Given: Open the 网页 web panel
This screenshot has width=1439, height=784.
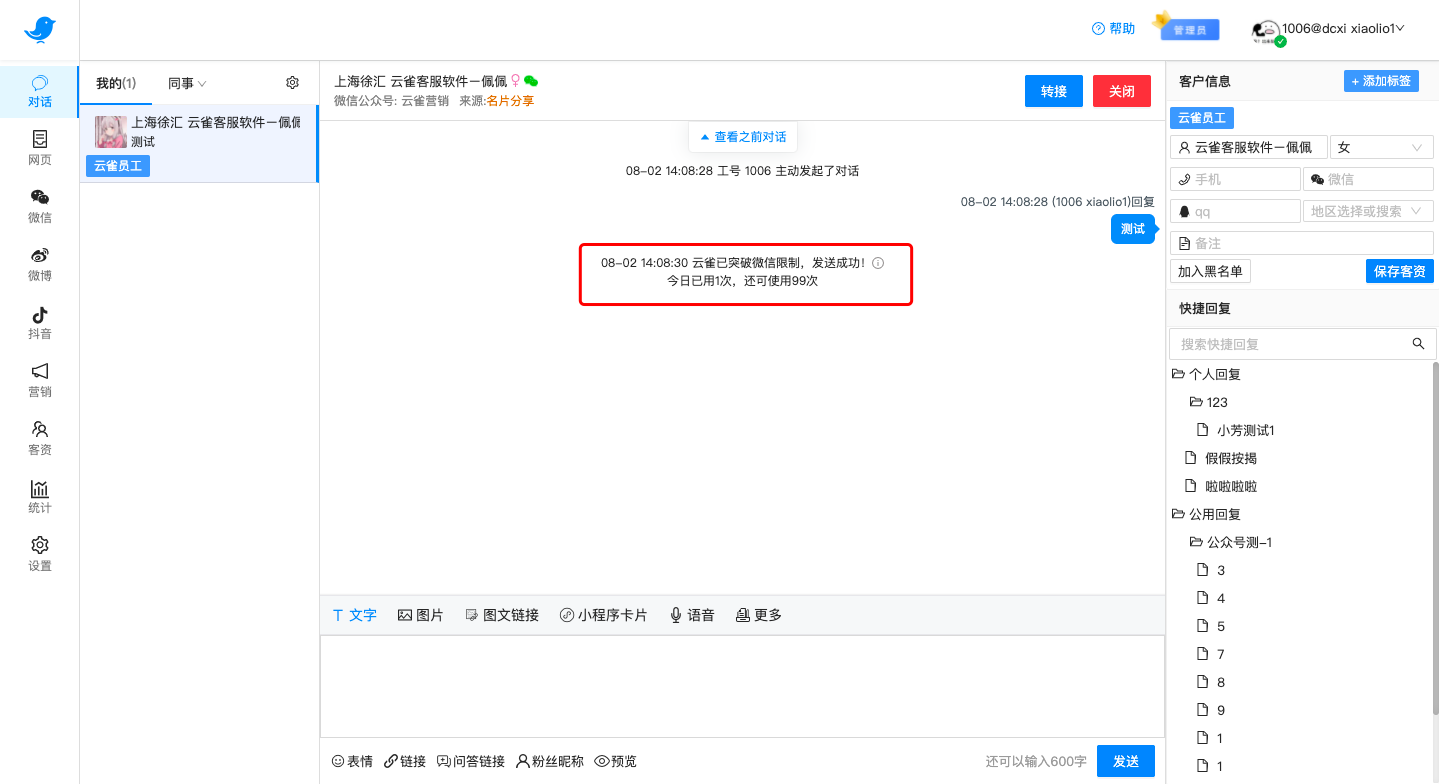Looking at the screenshot, I should [x=39, y=148].
